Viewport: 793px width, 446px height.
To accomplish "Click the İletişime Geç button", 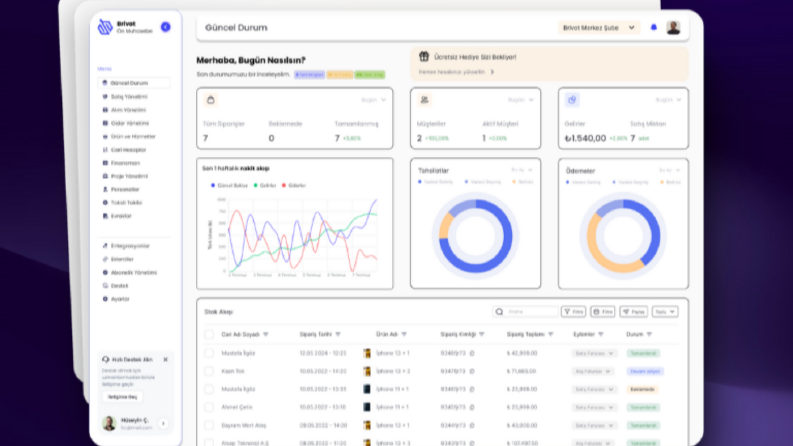I will tap(122, 397).
